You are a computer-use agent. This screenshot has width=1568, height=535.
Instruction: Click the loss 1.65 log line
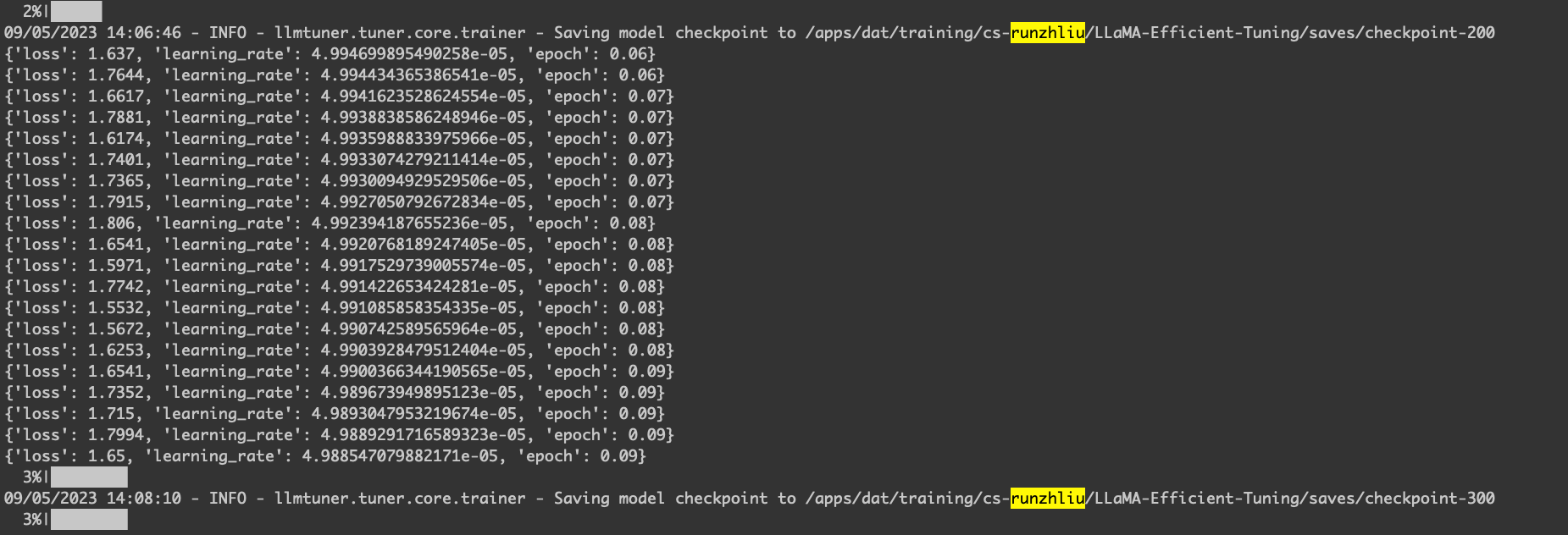(325, 455)
